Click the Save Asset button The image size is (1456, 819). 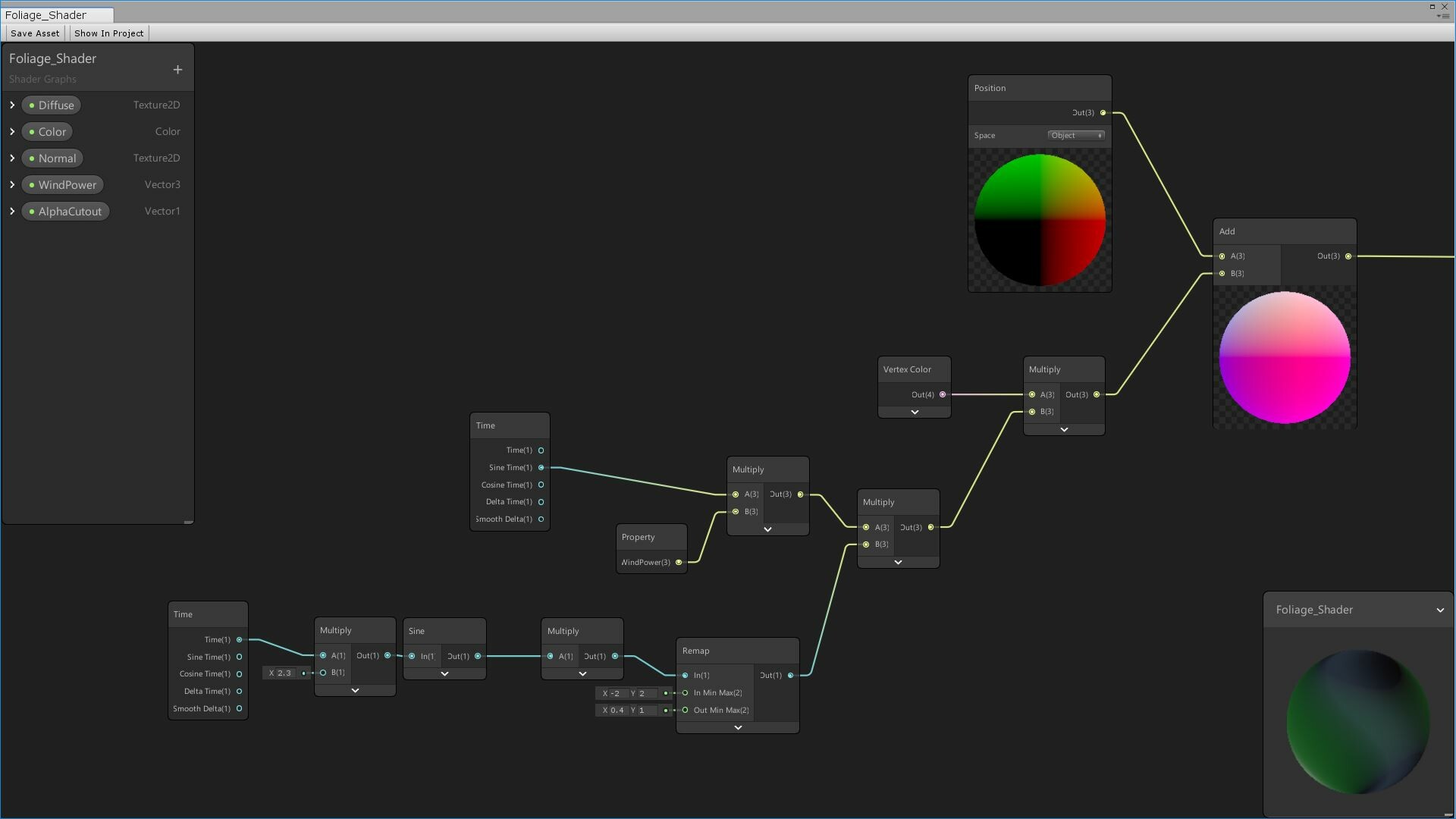point(35,33)
